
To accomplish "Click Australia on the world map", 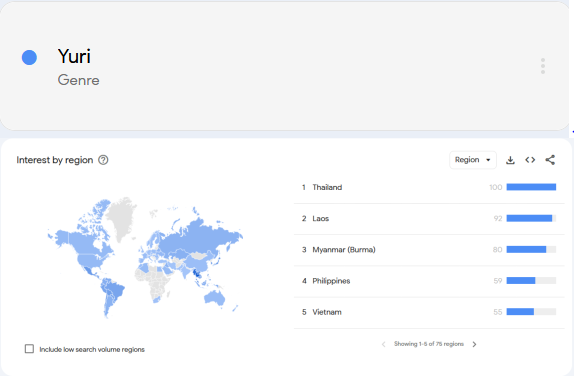I will (x=214, y=298).
